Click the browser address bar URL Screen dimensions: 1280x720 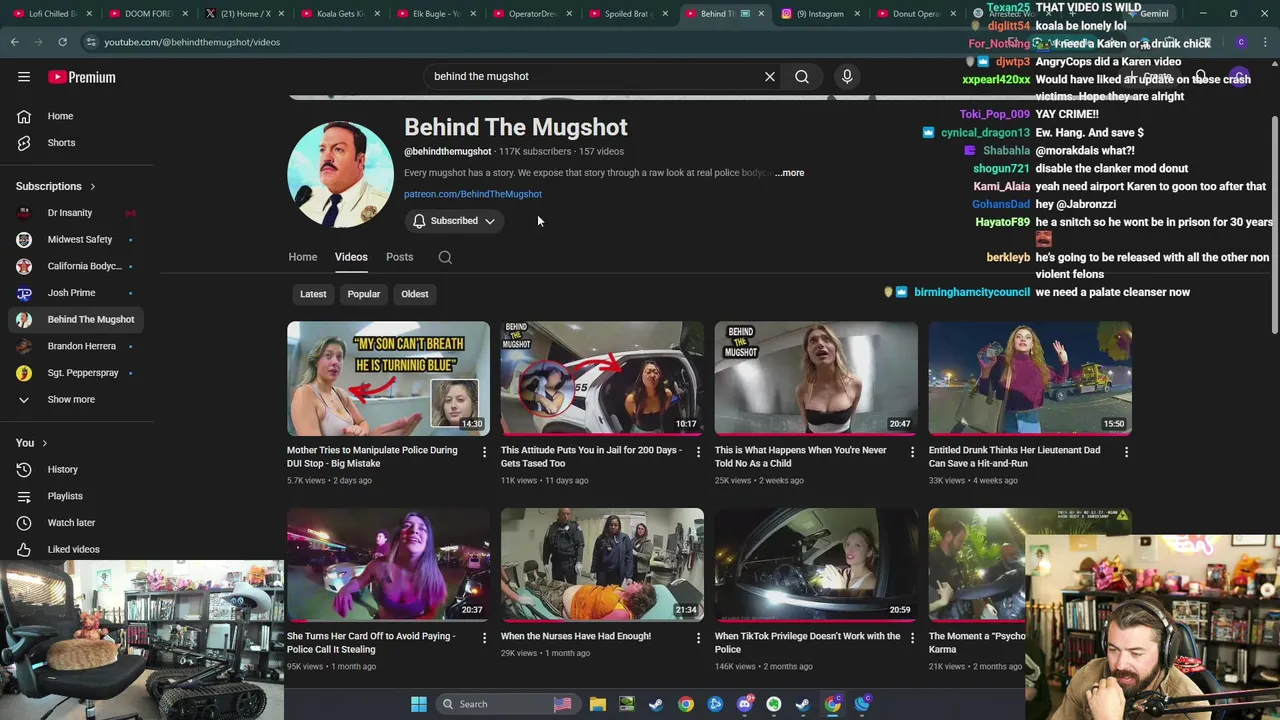[192, 42]
